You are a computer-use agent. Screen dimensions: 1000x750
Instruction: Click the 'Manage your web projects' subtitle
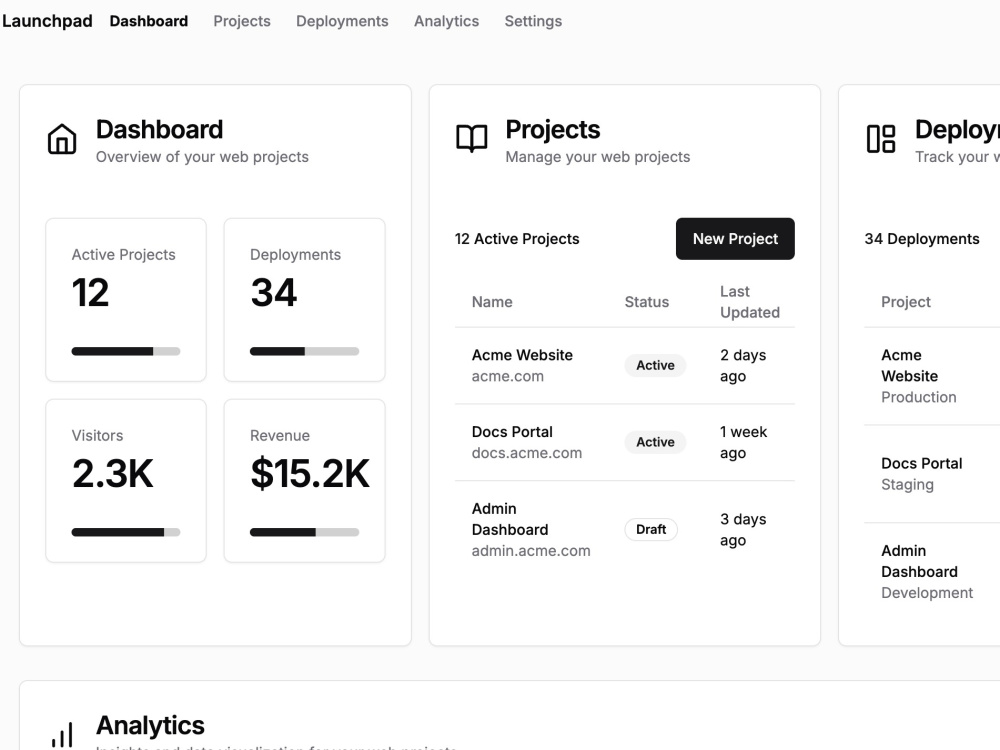pos(598,157)
